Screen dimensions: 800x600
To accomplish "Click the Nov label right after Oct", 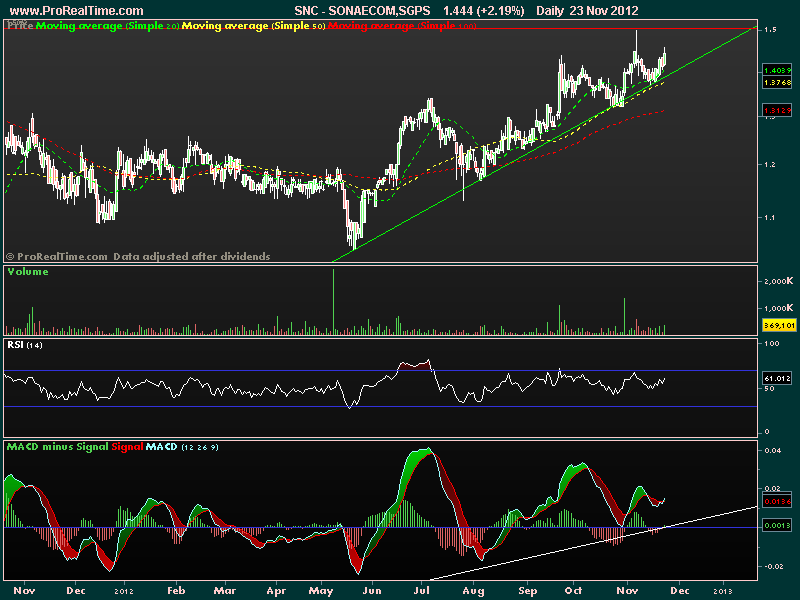I will (628, 591).
